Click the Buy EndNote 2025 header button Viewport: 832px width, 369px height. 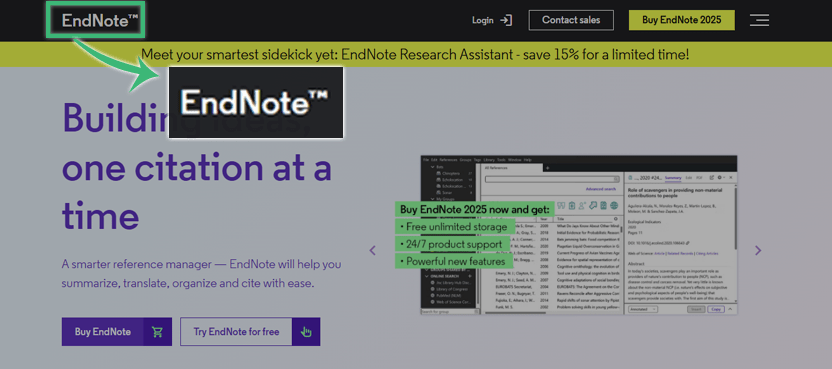[682, 20]
